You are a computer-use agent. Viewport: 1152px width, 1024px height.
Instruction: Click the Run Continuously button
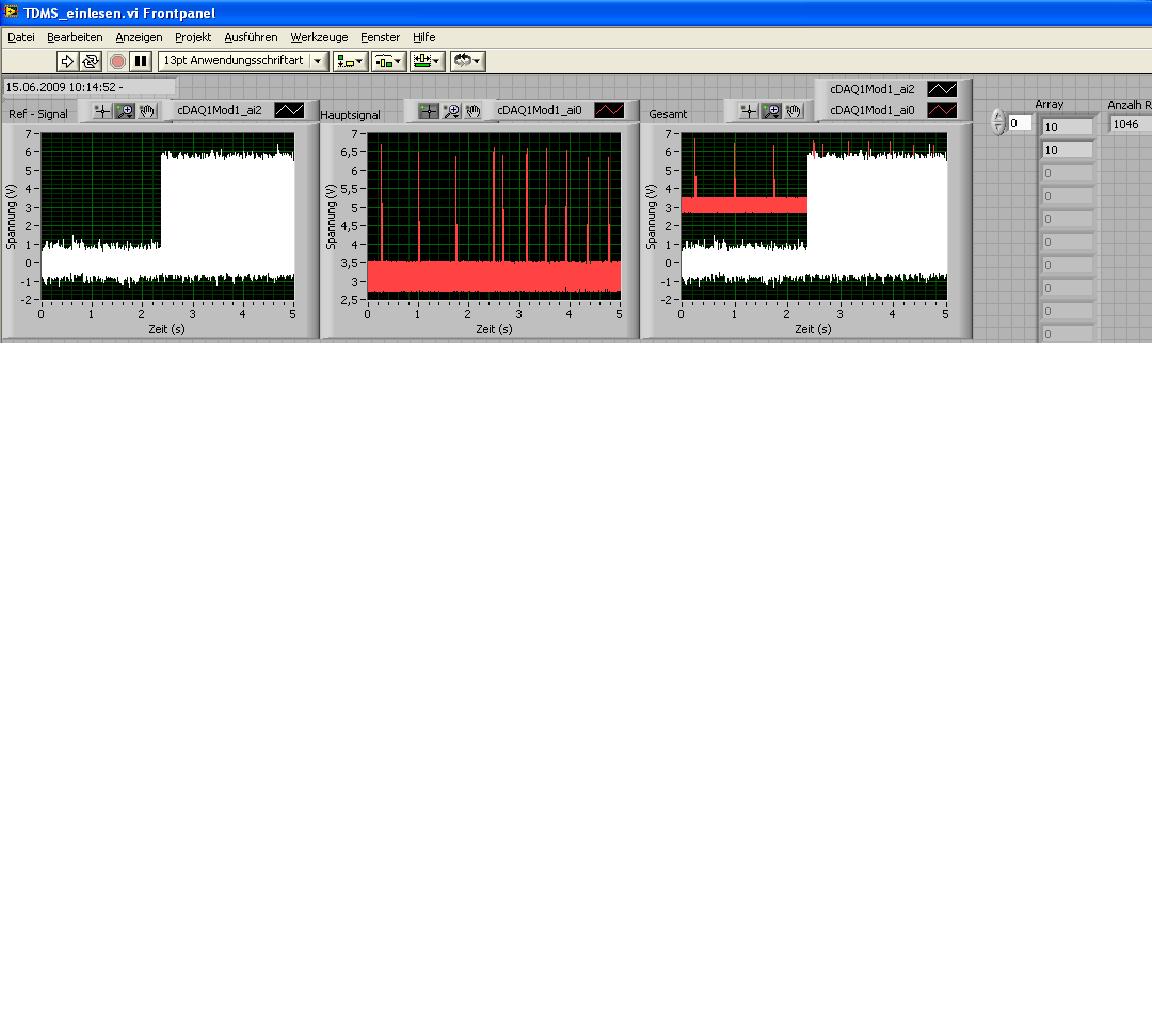pos(90,61)
